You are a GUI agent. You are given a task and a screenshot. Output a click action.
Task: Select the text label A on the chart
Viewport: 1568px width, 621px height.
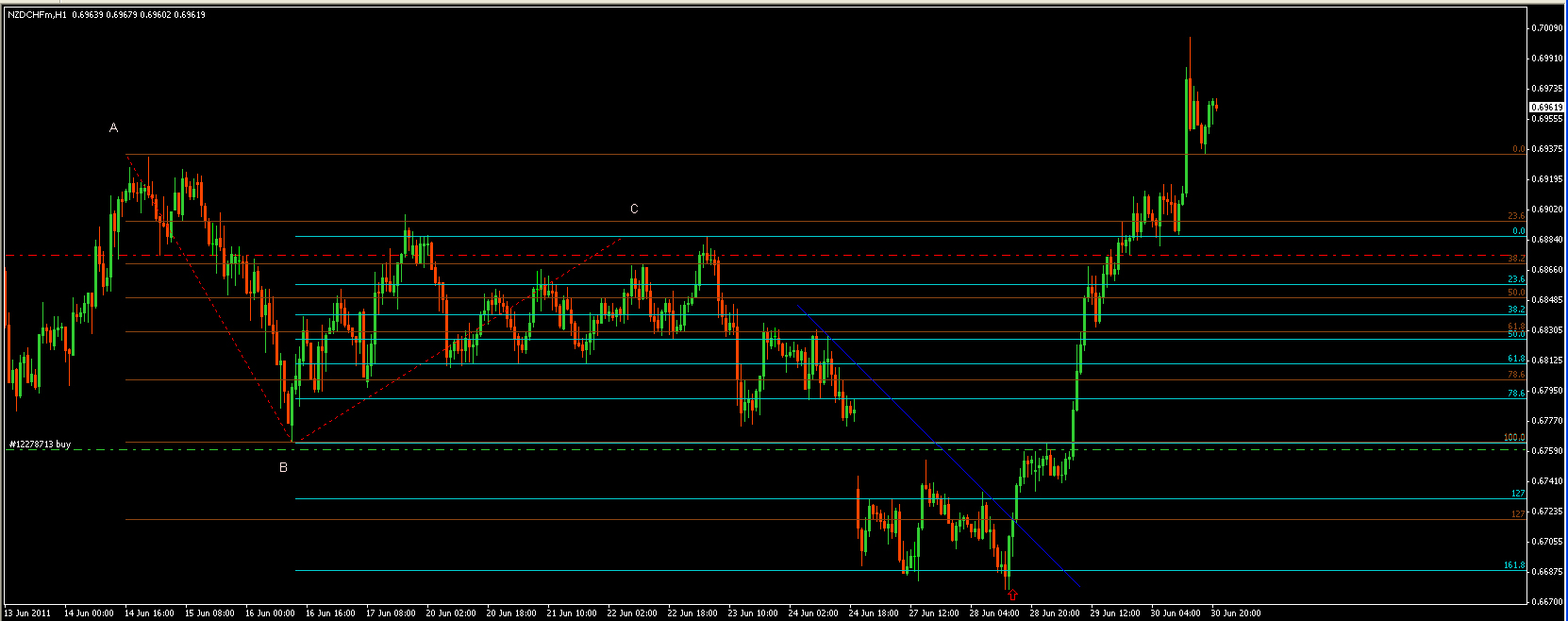click(x=114, y=127)
